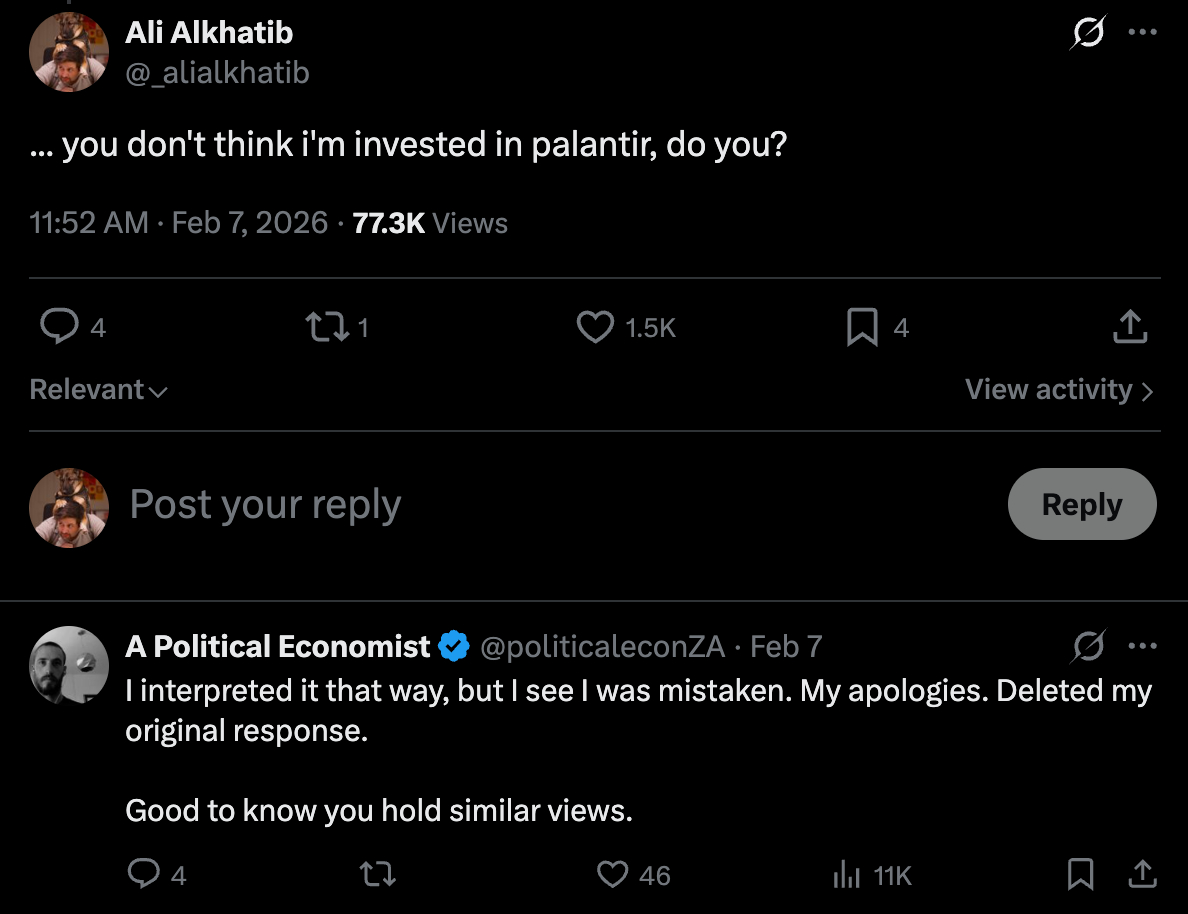This screenshot has height=914, width=1188.
Task: Open A Political Economist profile name
Action: (x=278, y=647)
